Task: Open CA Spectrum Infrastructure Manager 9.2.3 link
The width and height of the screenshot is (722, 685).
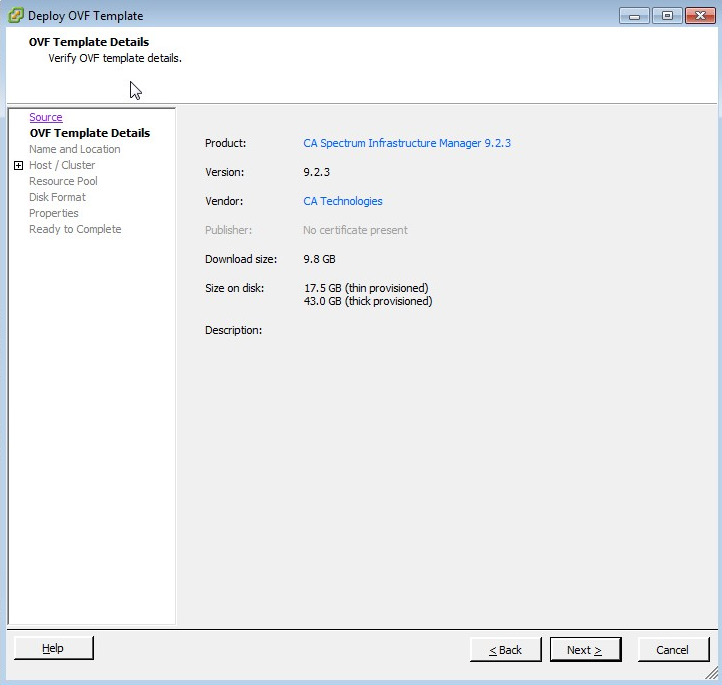Action: click(407, 143)
